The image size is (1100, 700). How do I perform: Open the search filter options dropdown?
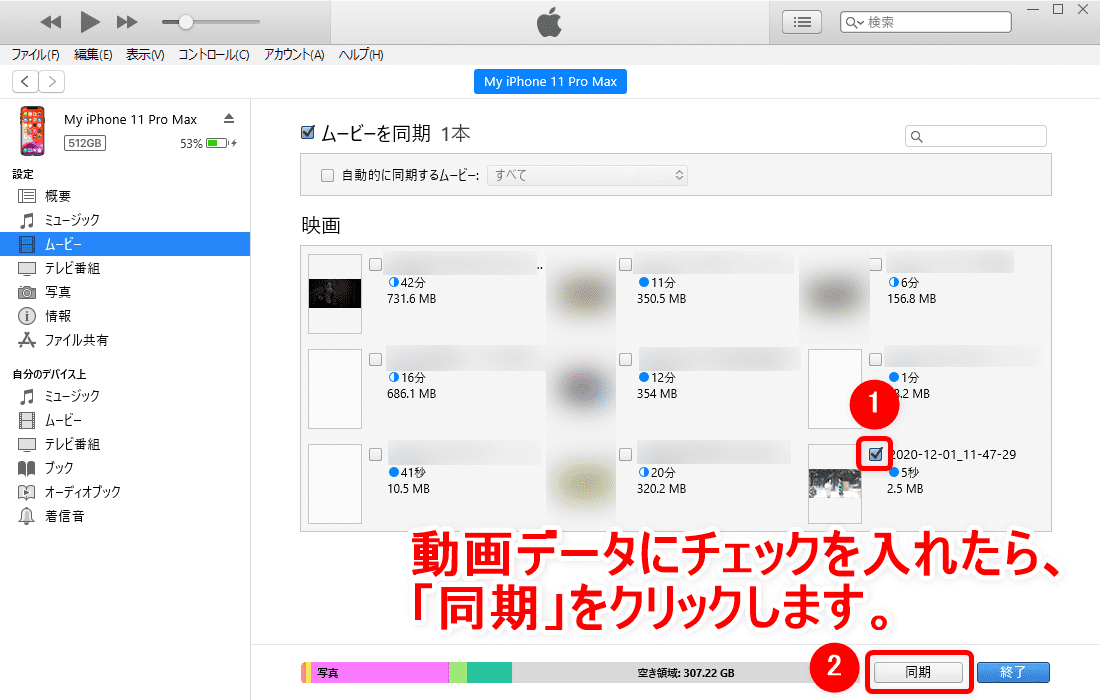click(x=859, y=21)
